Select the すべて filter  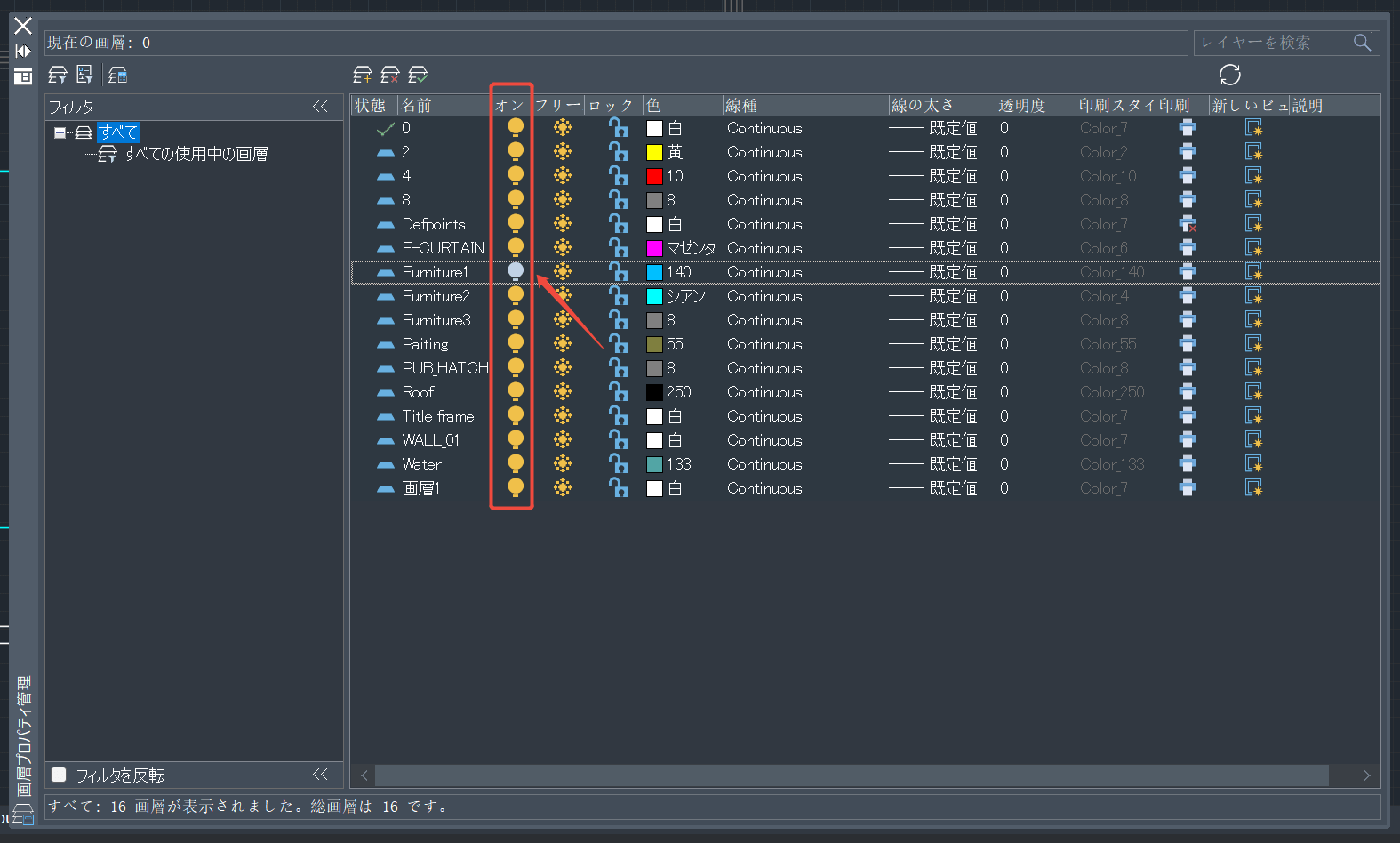point(118,132)
